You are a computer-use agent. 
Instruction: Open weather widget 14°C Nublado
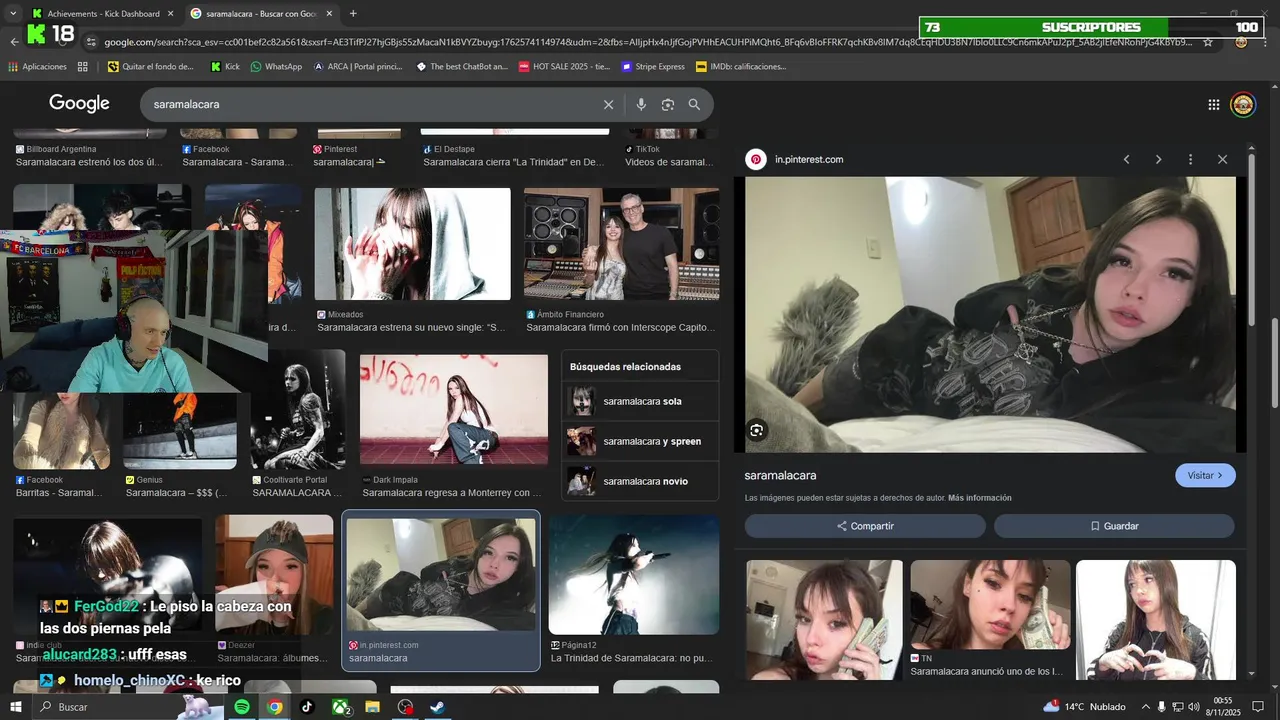[1084, 707]
